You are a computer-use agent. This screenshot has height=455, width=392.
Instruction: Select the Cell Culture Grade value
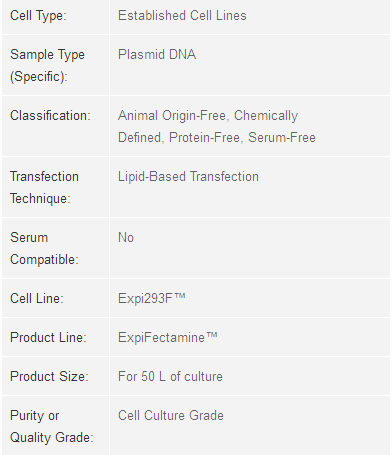point(171,416)
